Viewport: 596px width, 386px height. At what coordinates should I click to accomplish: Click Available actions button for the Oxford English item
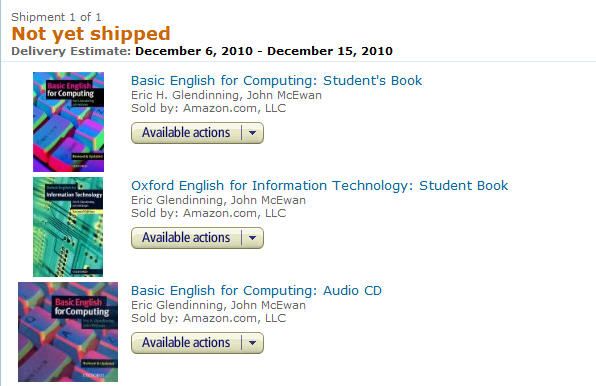coord(186,238)
